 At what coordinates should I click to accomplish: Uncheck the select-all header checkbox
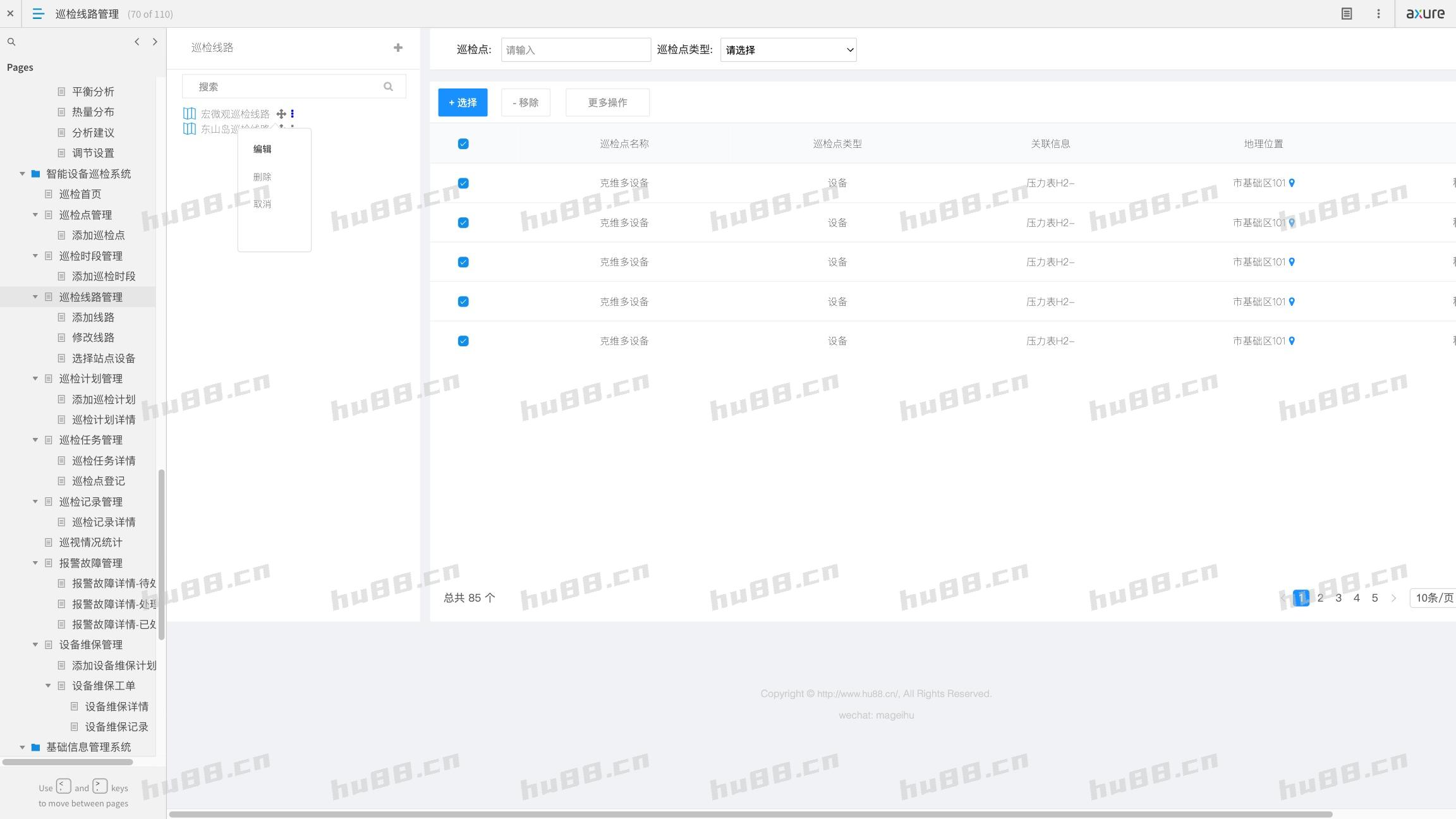(463, 143)
